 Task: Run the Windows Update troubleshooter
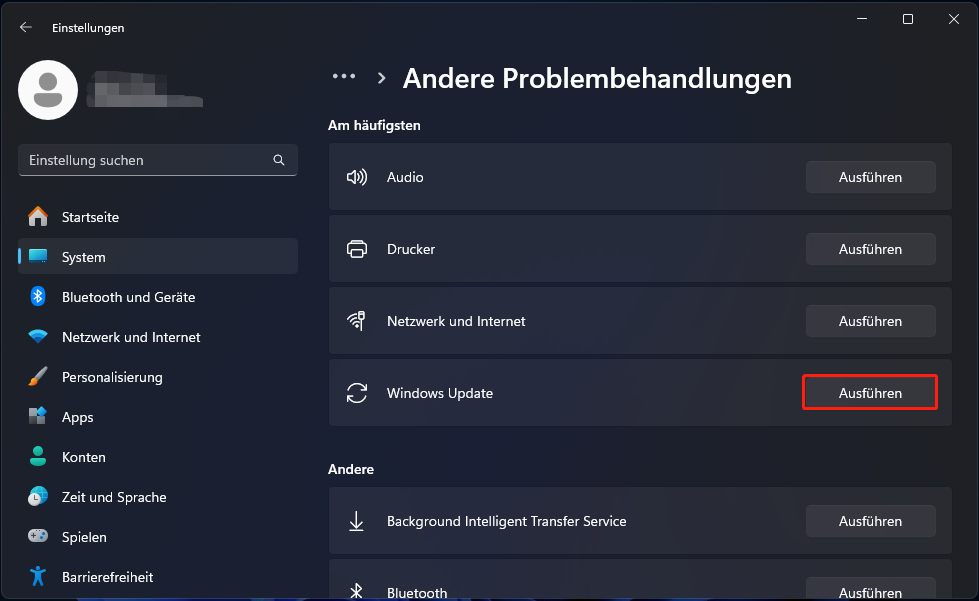click(x=870, y=393)
